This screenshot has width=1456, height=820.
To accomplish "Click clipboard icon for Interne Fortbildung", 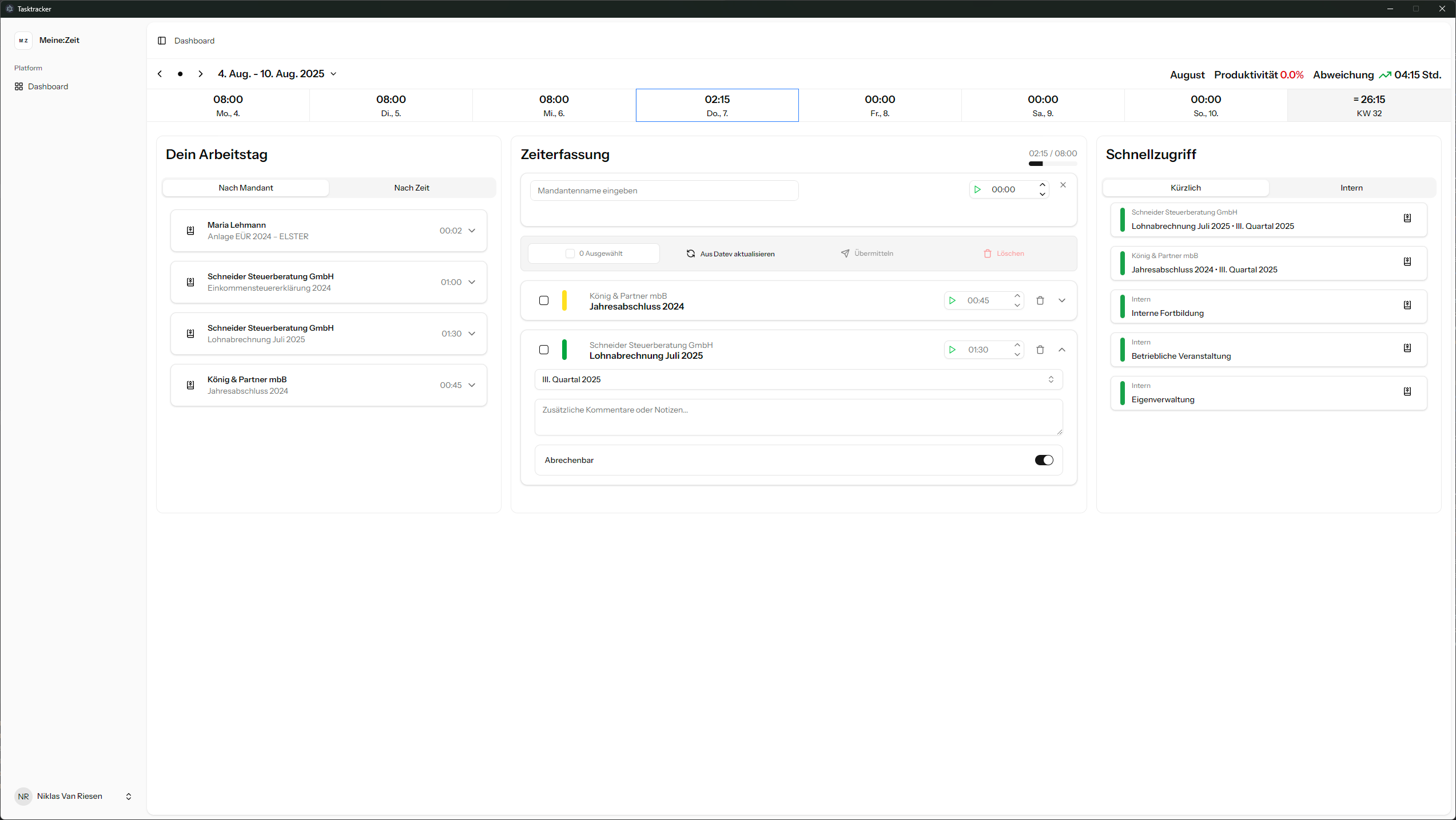I will (1407, 305).
